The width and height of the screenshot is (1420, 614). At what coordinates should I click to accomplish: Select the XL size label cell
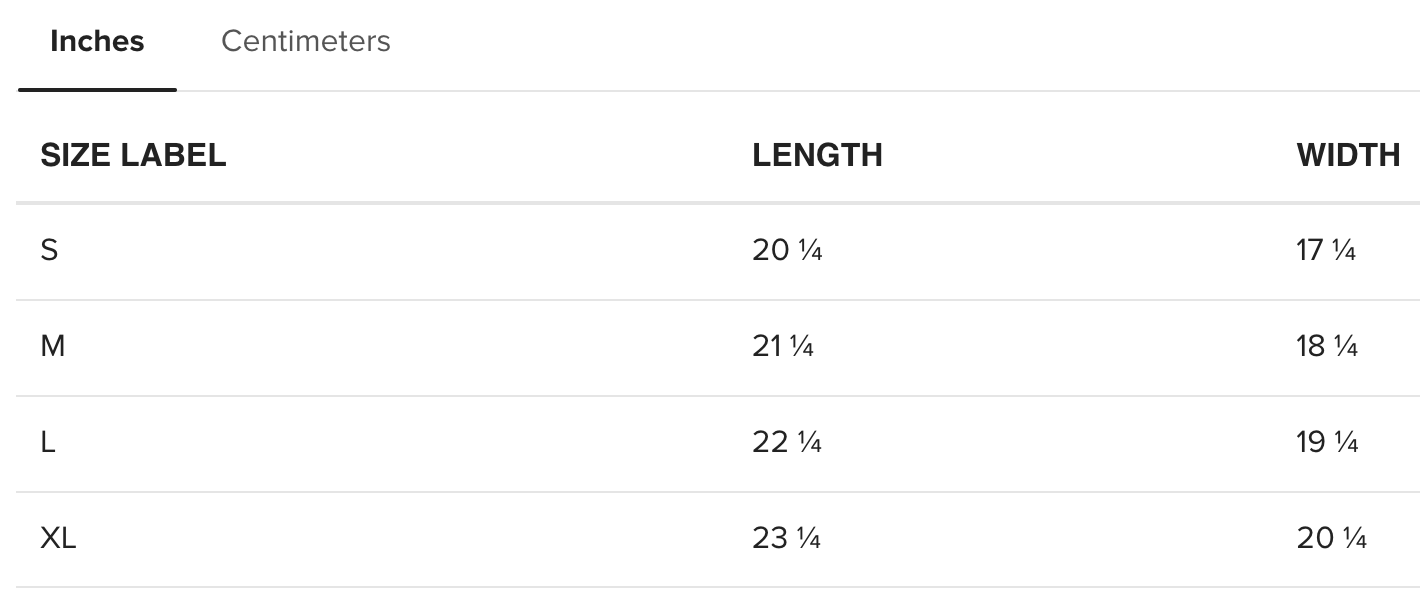(x=58, y=538)
